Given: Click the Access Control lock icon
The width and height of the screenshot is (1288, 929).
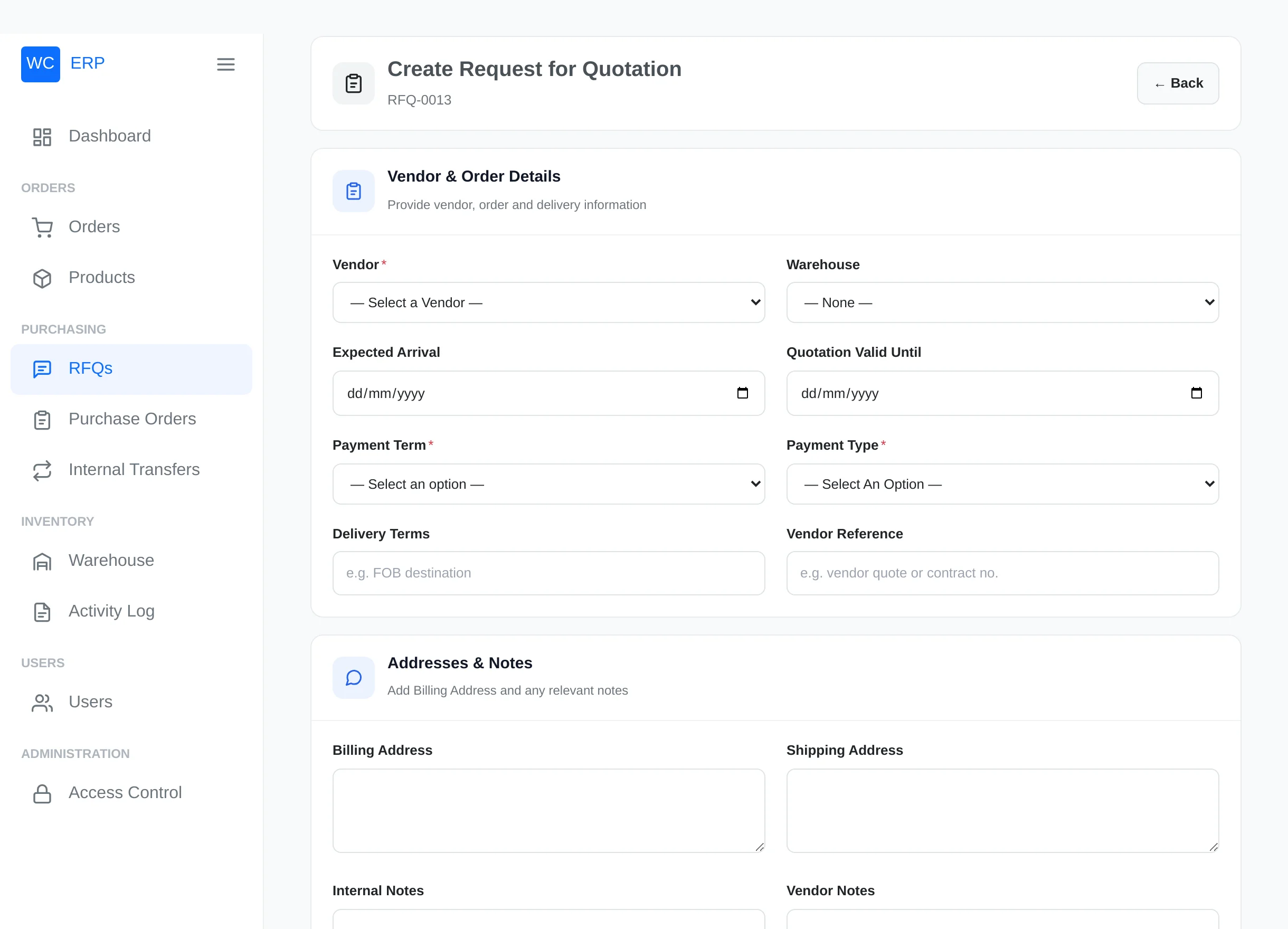Looking at the screenshot, I should pos(42,793).
